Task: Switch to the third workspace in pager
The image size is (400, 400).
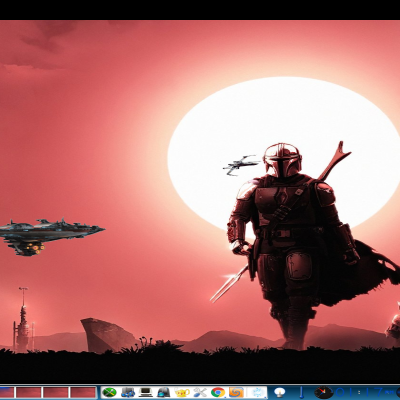Action: click(x=56, y=392)
